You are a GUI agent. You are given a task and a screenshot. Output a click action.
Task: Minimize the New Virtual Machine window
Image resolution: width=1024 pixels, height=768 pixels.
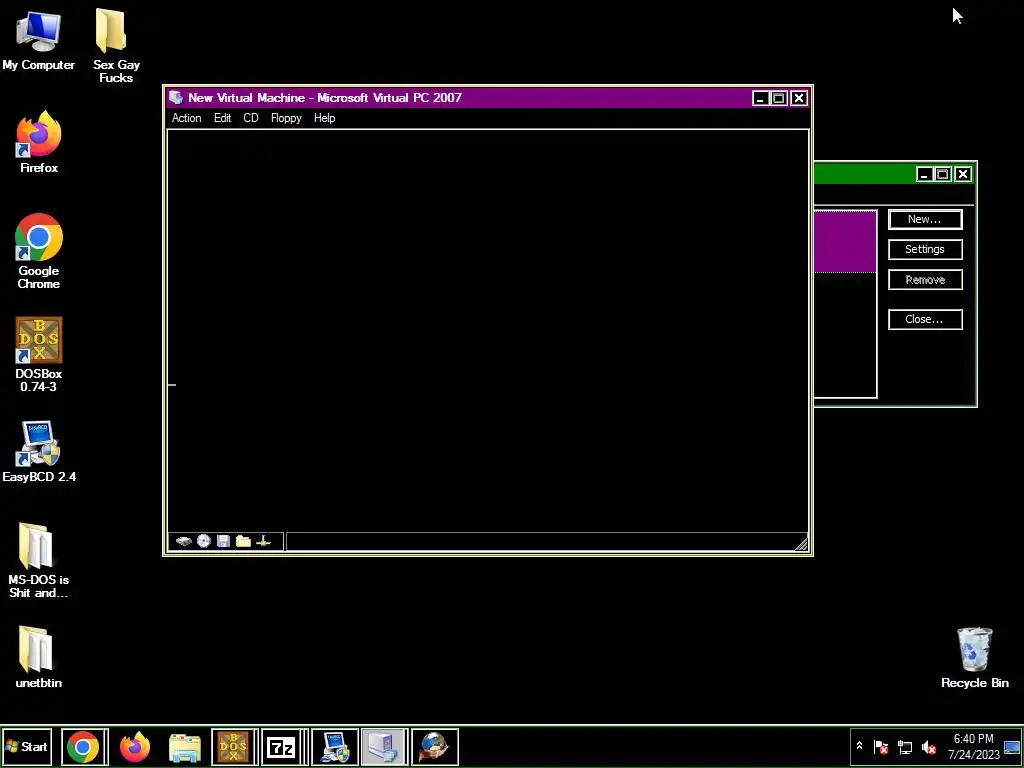[x=760, y=98]
